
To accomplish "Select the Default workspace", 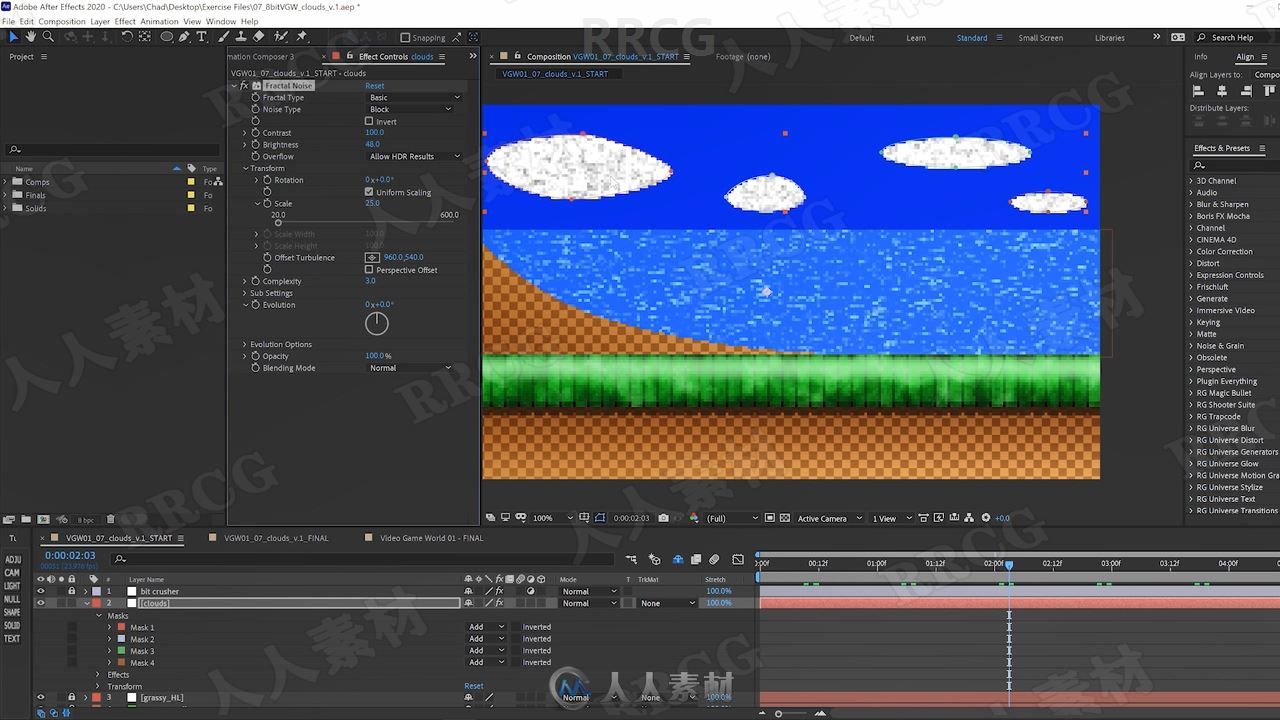I will point(861,38).
